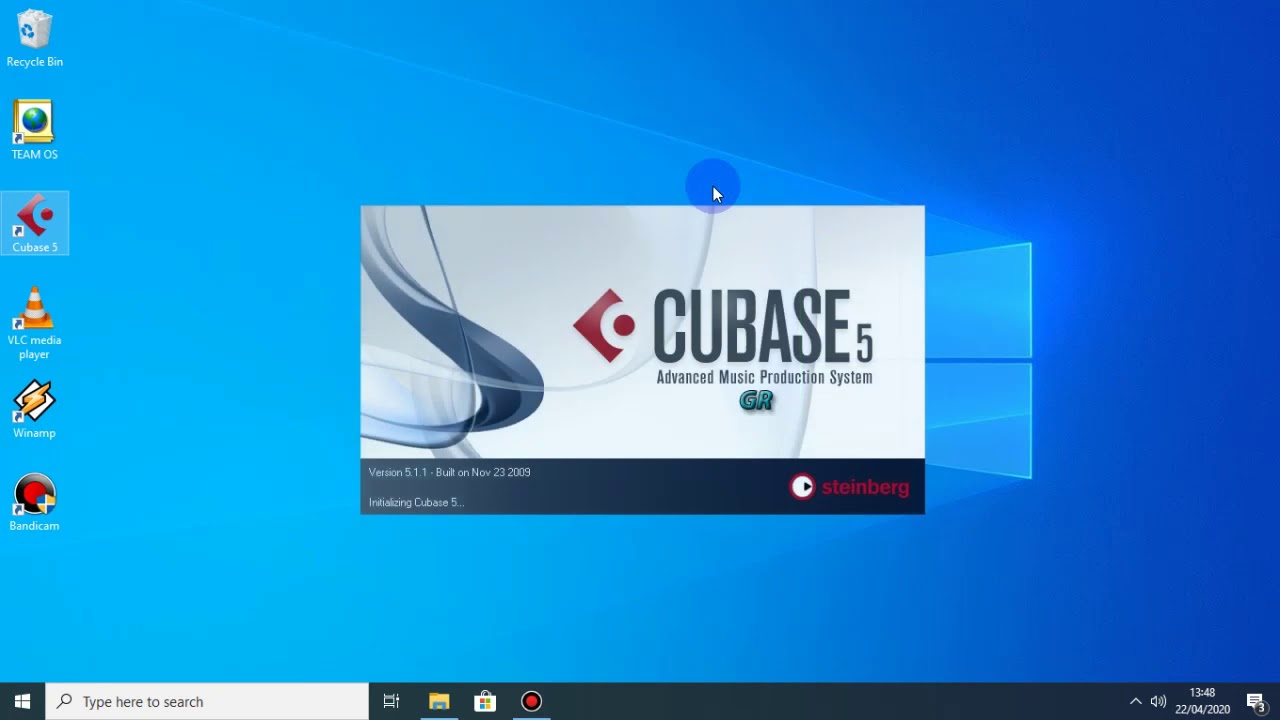The image size is (1280, 720).
Task: Open the Recycle Bin desktop icon
Action: 35,39
